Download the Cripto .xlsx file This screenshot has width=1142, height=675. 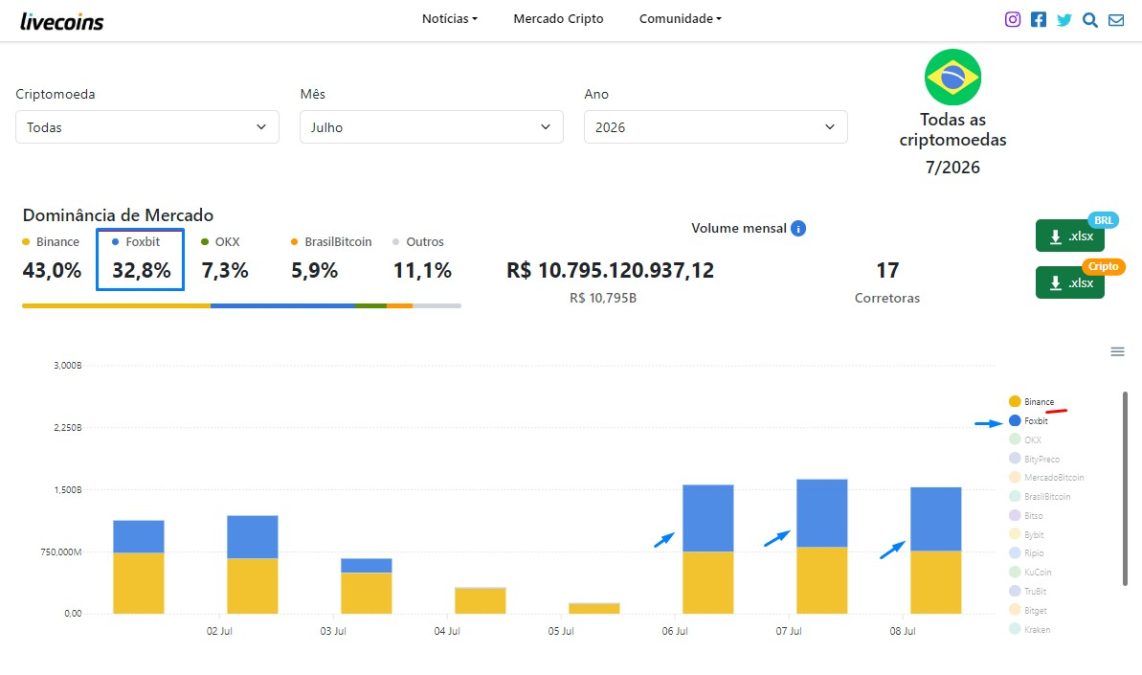1070,283
